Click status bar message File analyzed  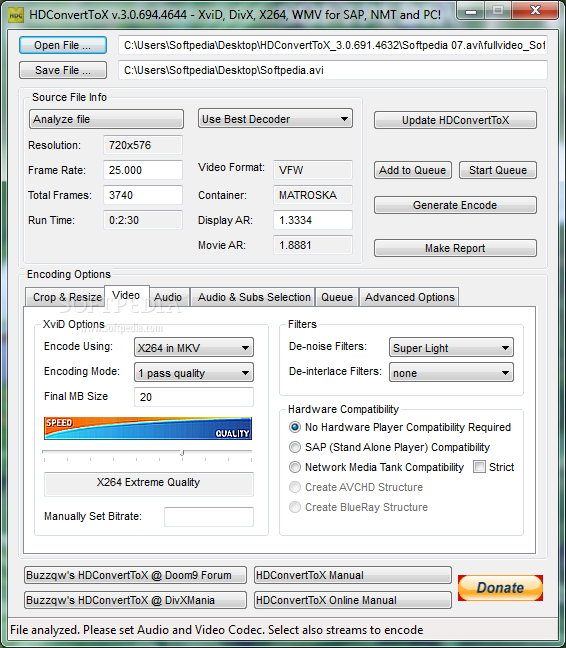pyautogui.click(x=216, y=630)
